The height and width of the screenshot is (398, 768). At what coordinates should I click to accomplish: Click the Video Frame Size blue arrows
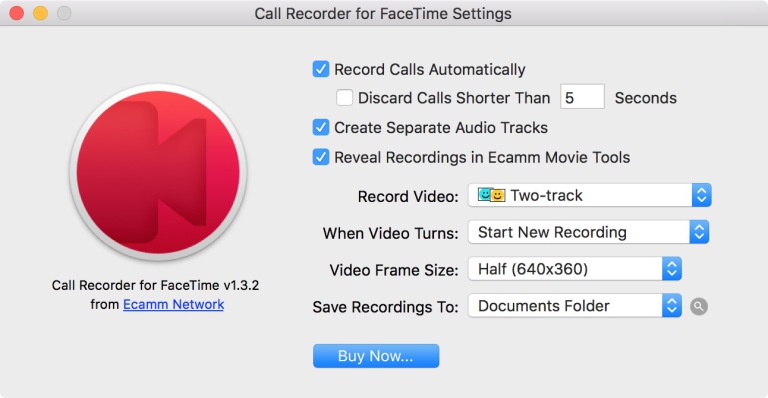click(x=672, y=269)
